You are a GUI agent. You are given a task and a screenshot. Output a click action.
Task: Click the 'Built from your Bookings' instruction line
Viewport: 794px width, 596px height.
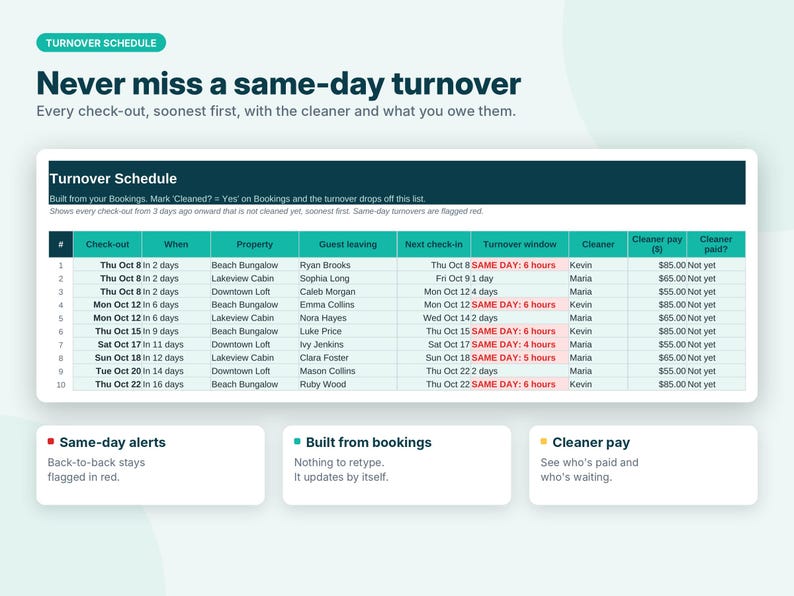(x=237, y=198)
